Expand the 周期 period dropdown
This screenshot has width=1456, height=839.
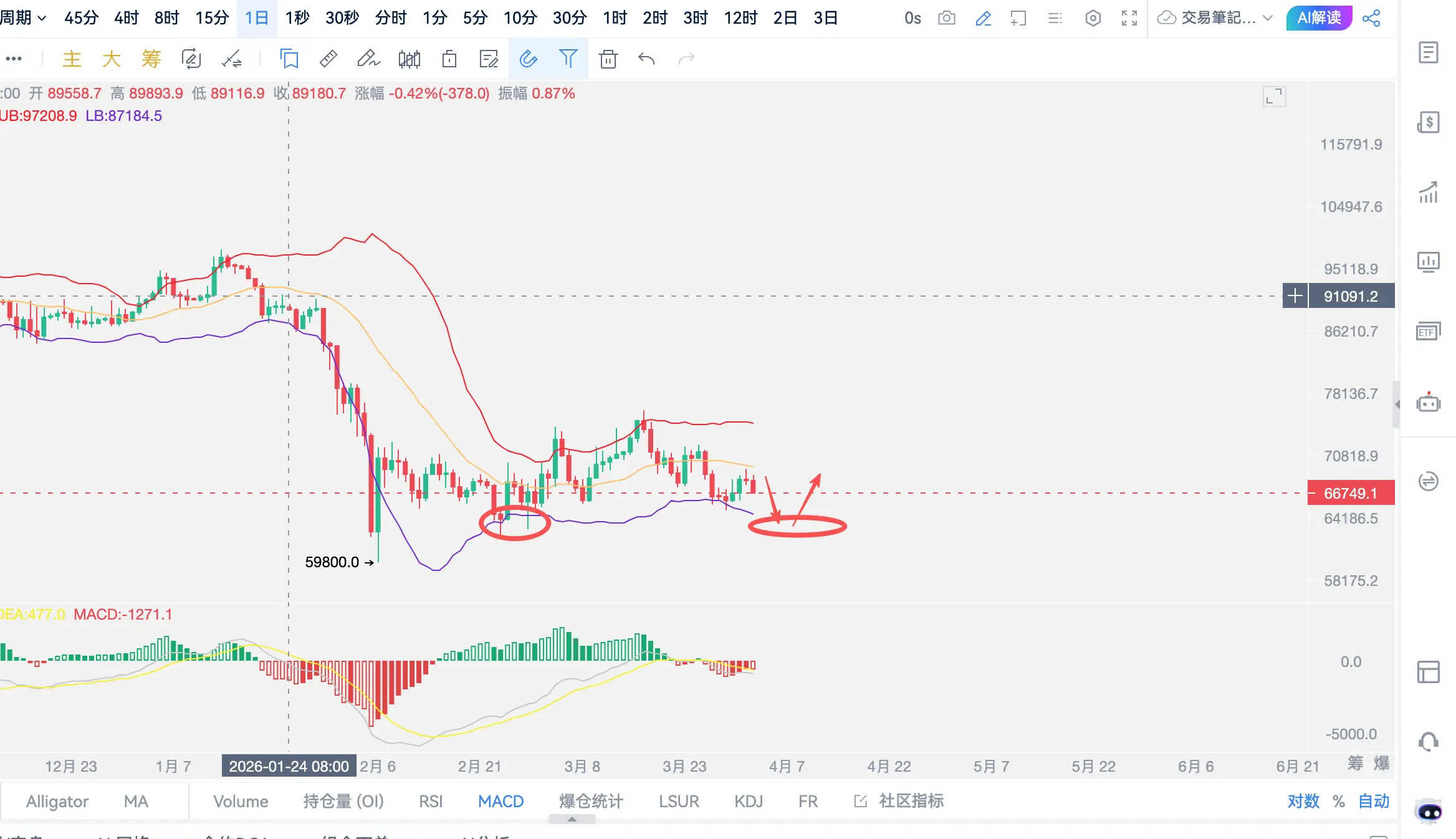tap(24, 18)
